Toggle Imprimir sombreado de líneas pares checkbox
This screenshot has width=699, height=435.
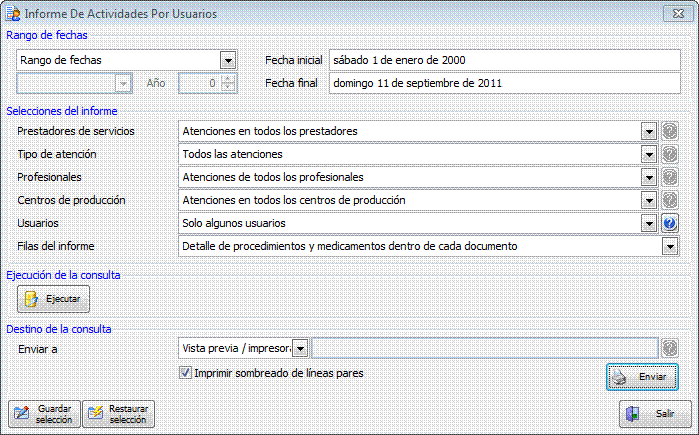185,373
